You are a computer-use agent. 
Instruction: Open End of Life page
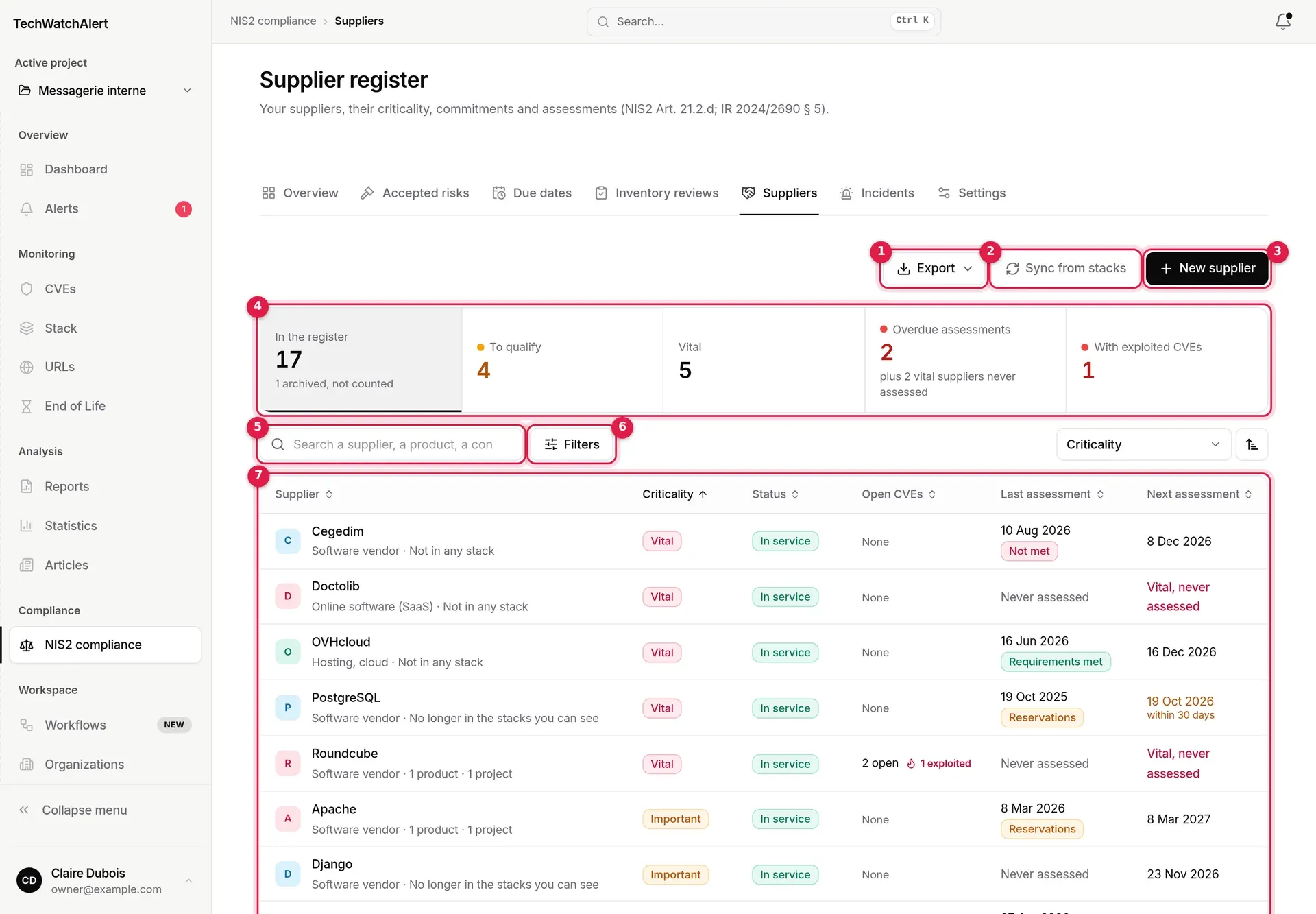point(106,406)
